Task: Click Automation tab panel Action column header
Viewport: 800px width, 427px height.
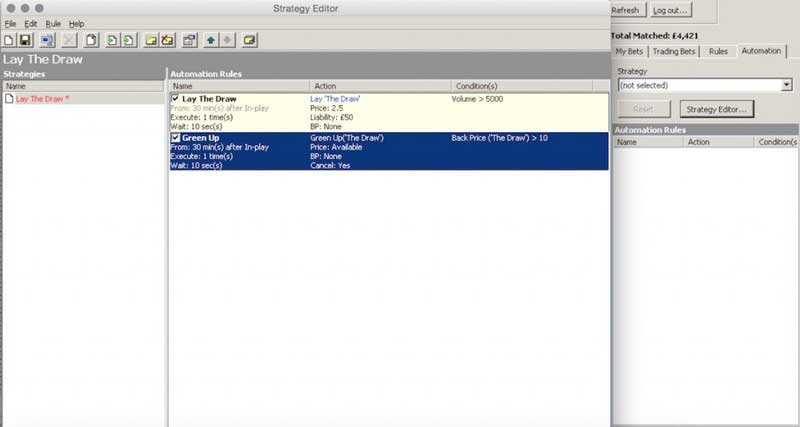Action: point(718,142)
